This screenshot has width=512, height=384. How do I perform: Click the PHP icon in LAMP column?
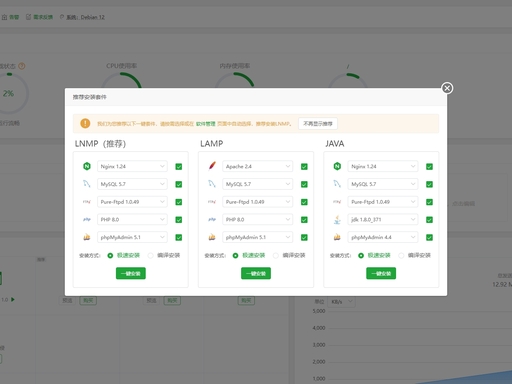[212, 219]
